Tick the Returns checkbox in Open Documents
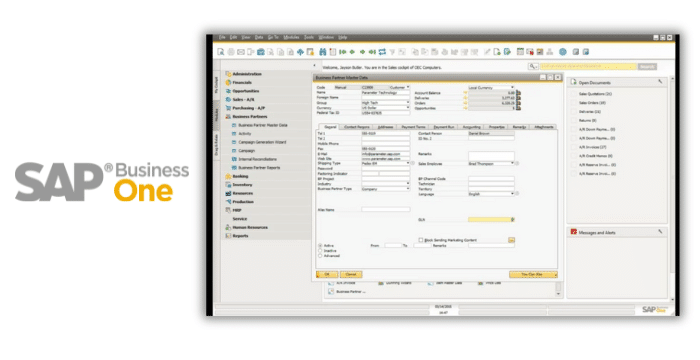Viewport: 700px width, 360px height. tap(574, 121)
